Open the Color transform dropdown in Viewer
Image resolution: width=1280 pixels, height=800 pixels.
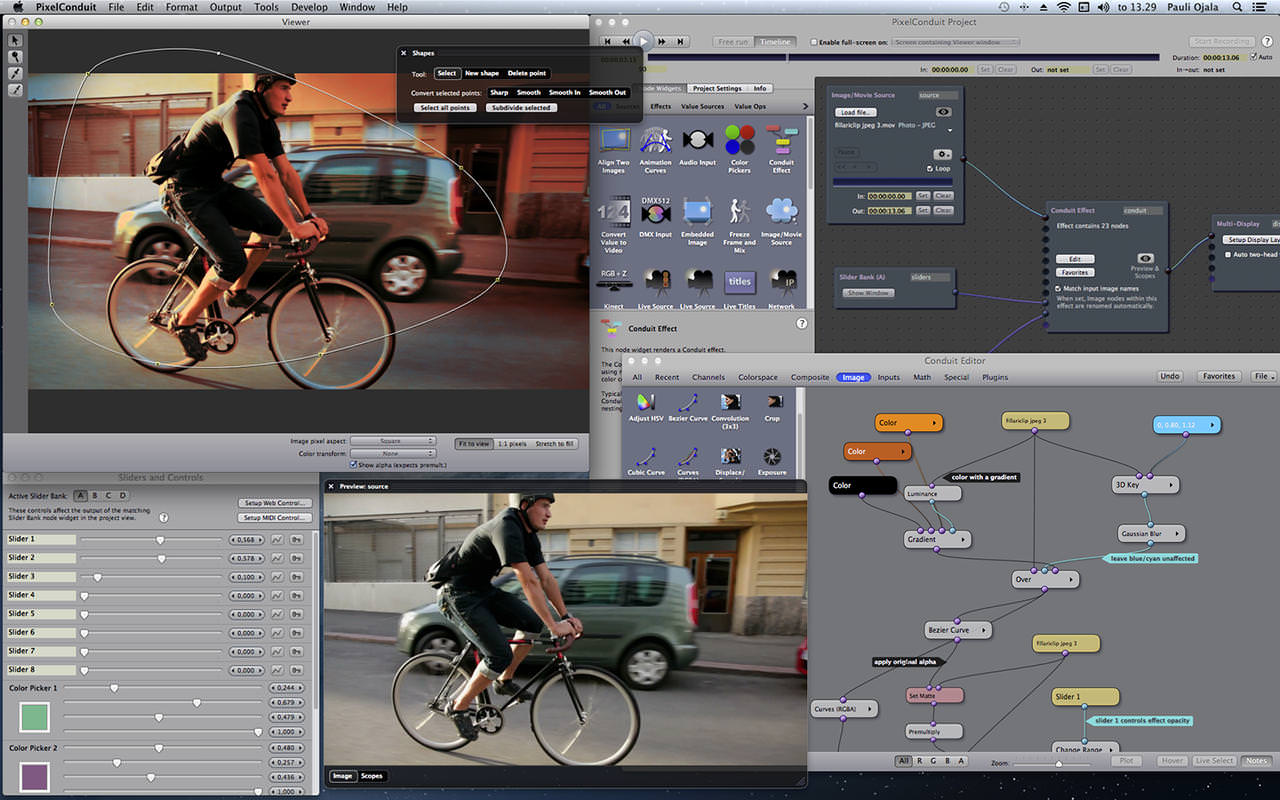[x=393, y=453]
